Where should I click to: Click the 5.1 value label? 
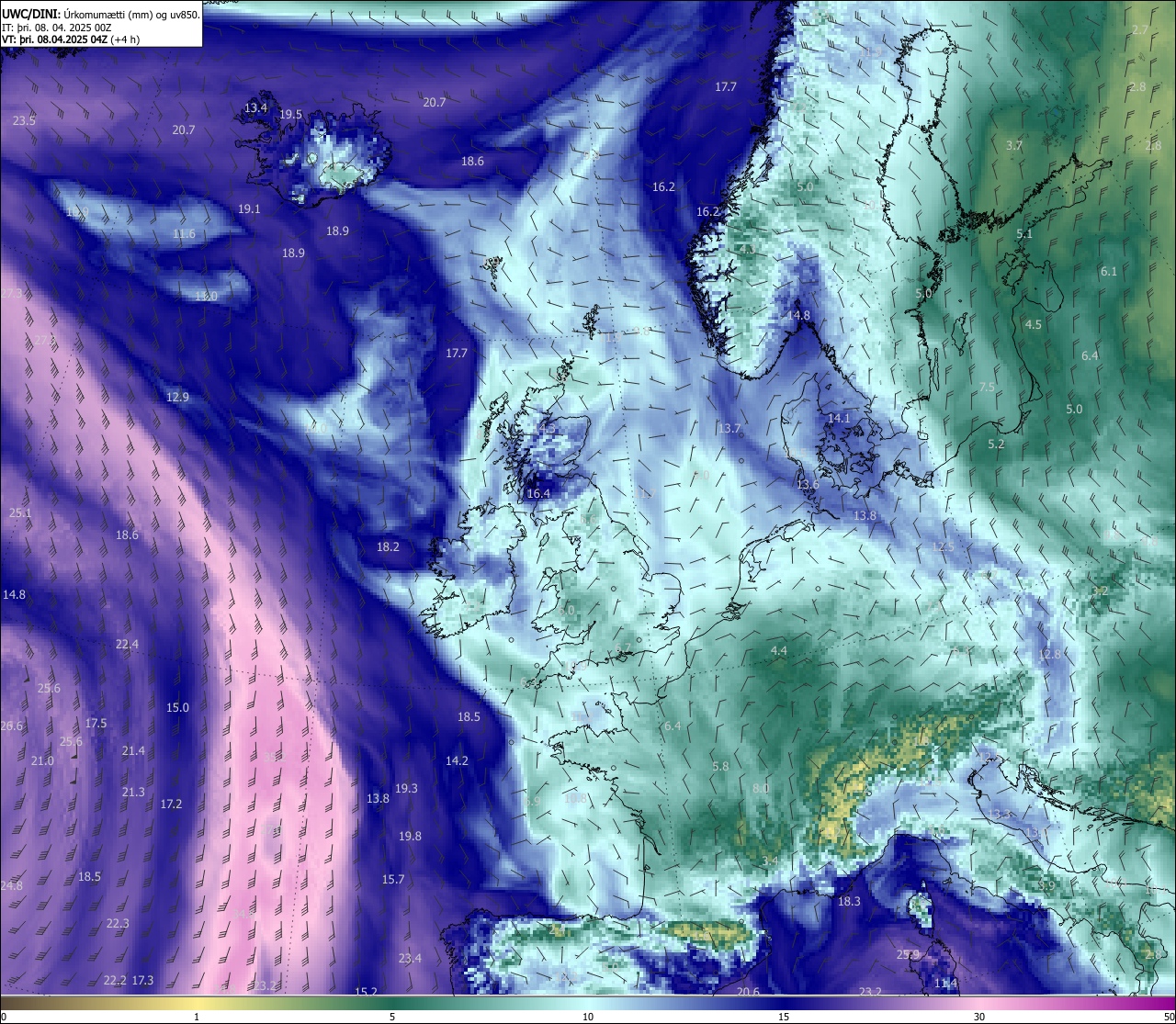(1024, 233)
